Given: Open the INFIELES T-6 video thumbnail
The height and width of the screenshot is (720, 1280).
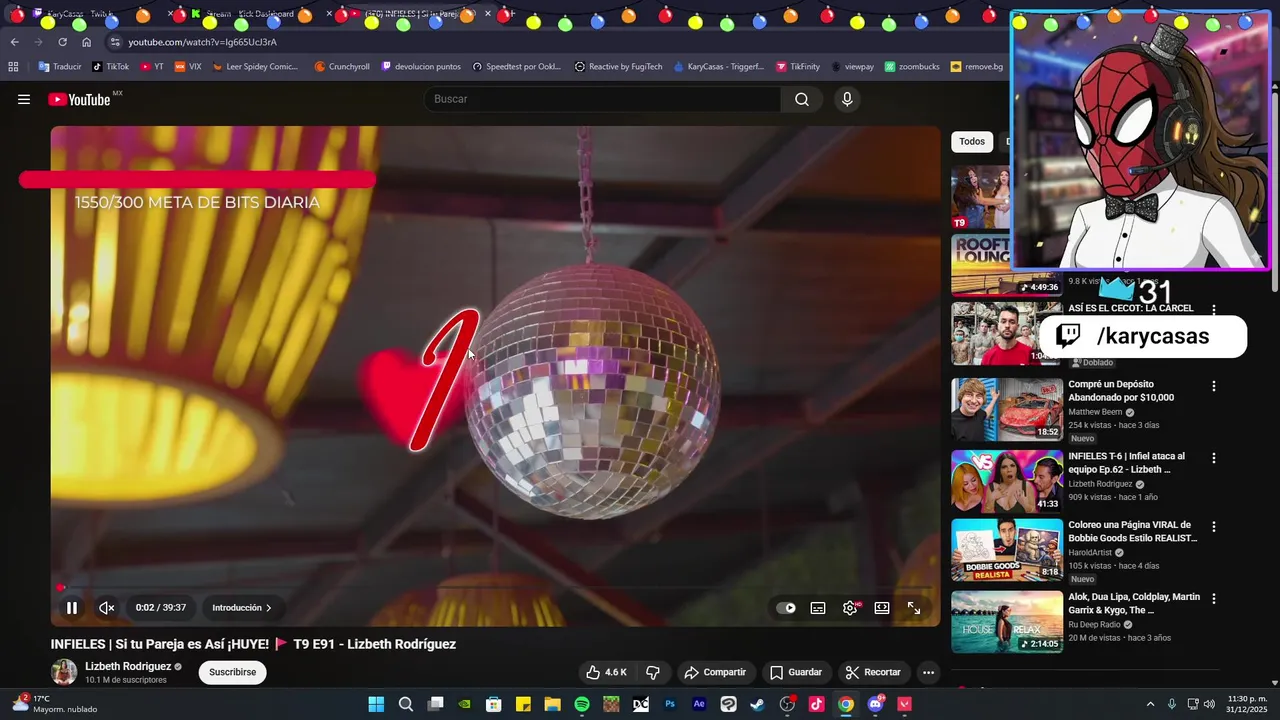Looking at the screenshot, I should click(x=1007, y=481).
